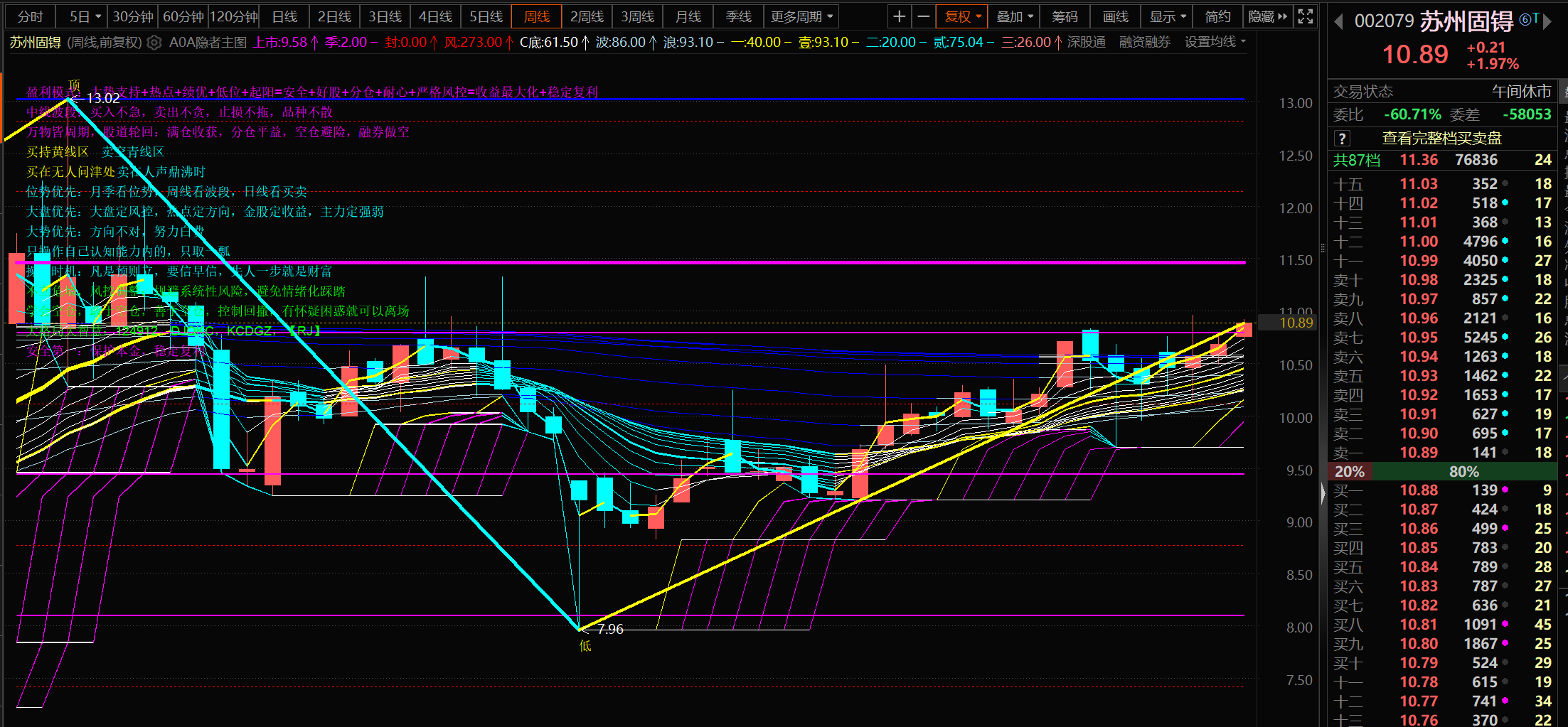Click the magenta dot in 买一 row

tap(1505, 490)
